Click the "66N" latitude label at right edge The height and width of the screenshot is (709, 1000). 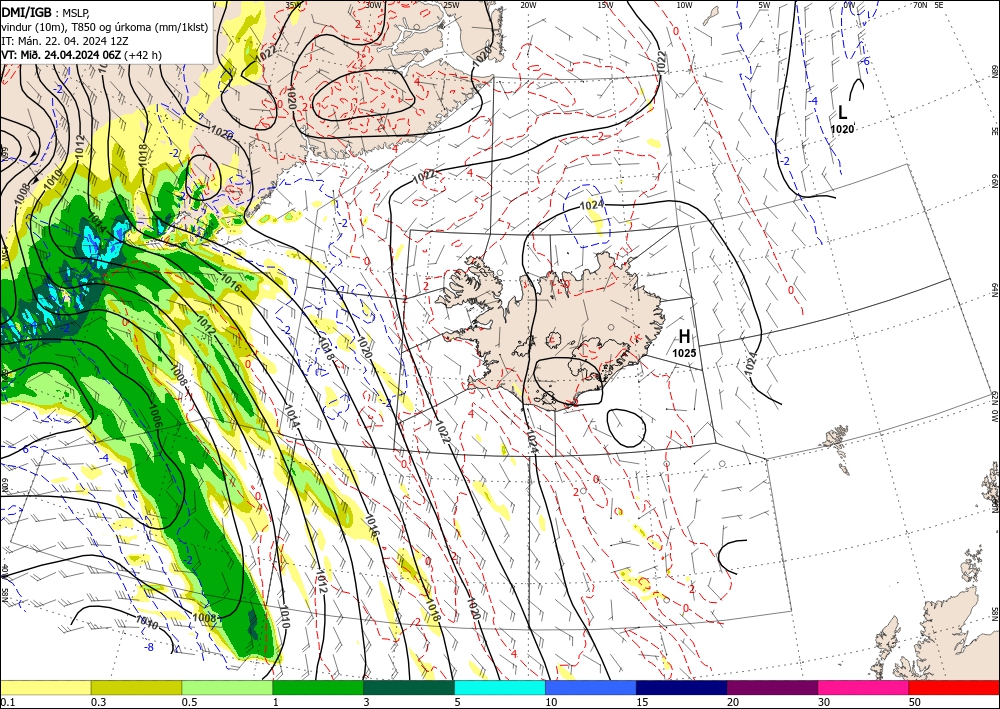(x=994, y=181)
